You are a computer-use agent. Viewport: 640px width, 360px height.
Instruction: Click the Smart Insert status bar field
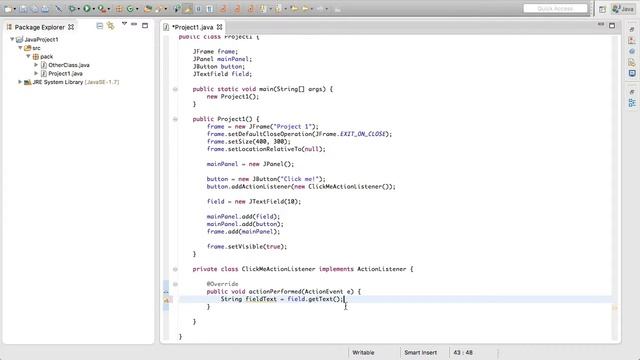[420, 352]
